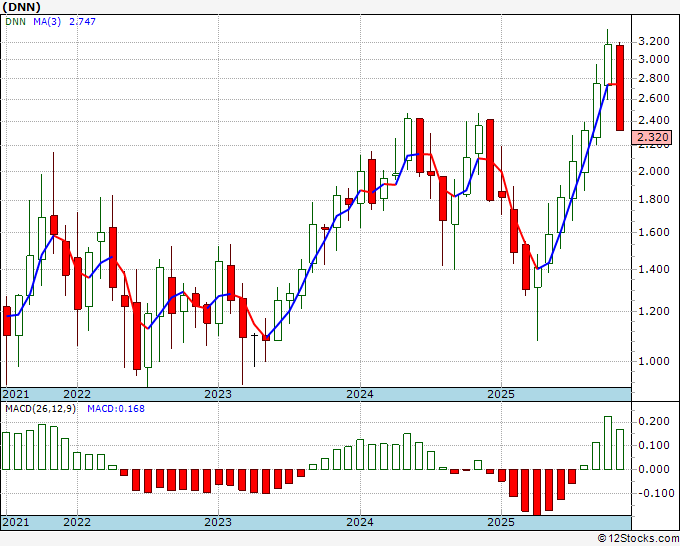The height and width of the screenshot is (546, 680).
Task: Click 2022 on the MACD panel time axis
Action: pos(77,522)
